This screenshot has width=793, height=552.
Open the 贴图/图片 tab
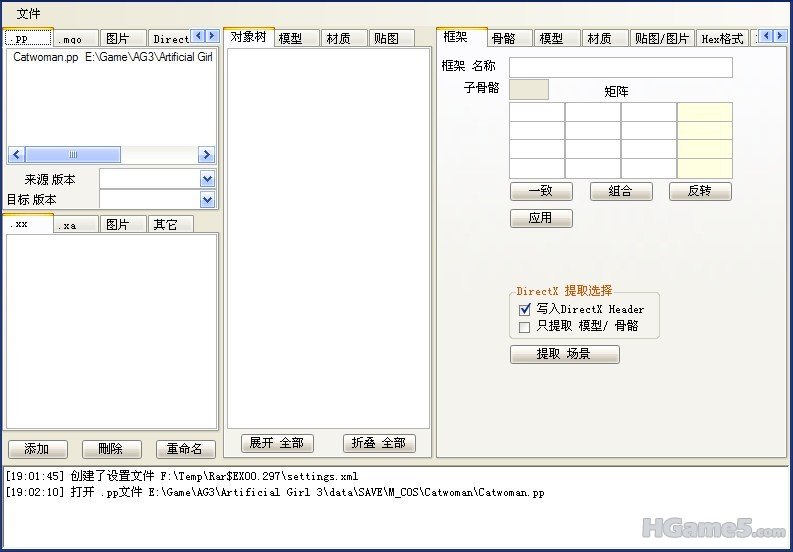point(661,39)
